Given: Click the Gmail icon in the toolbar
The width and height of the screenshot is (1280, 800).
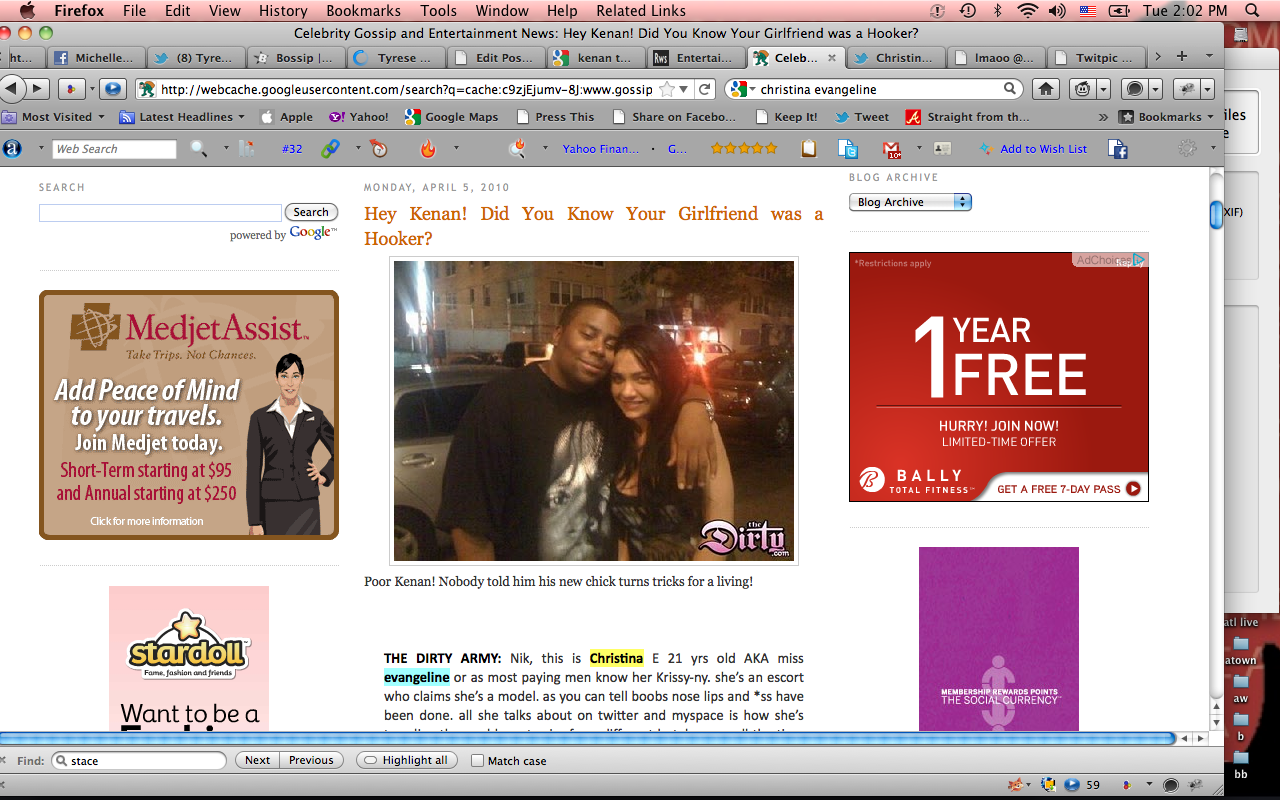Looking at the screenshot, I should (891, 149).
